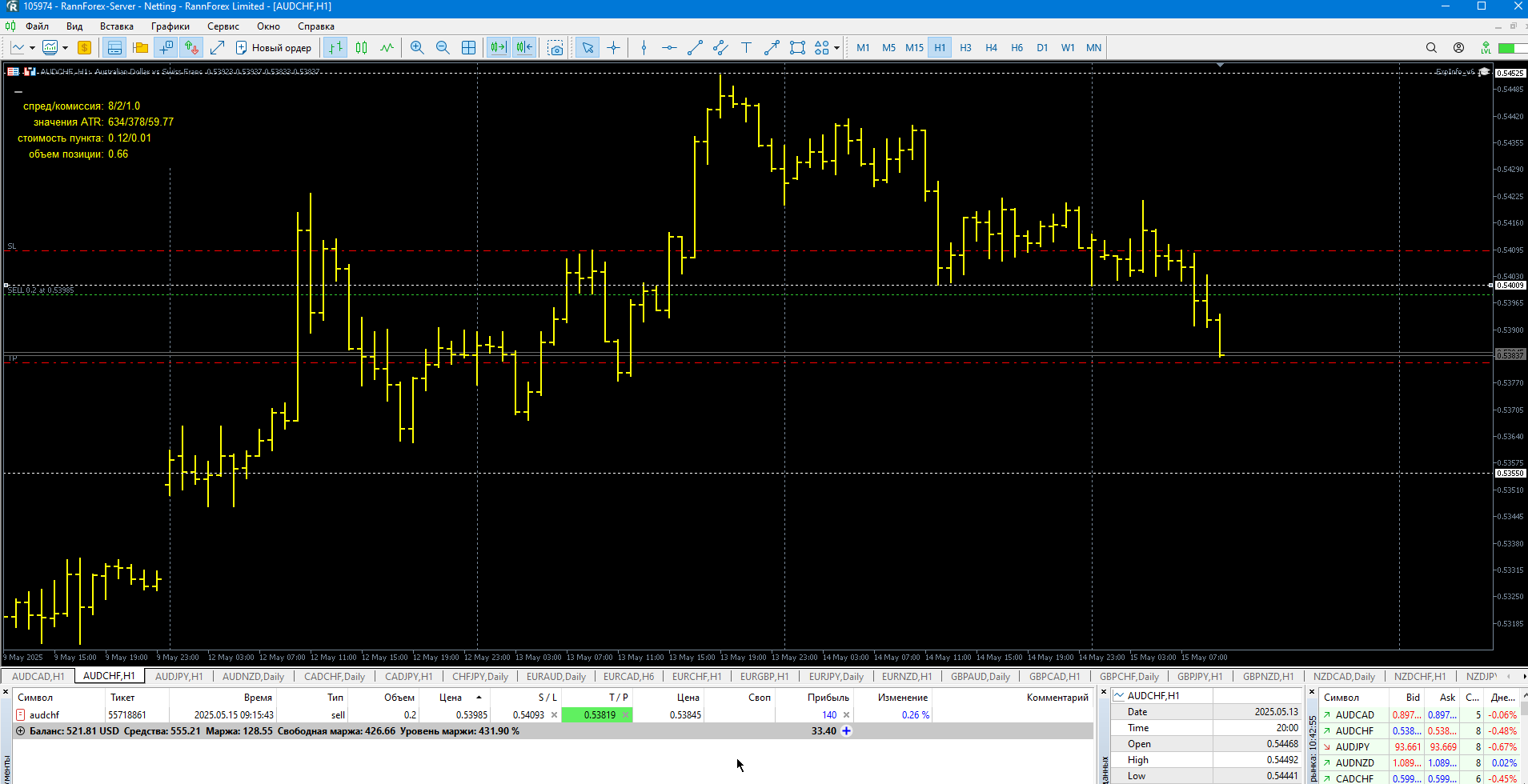Zoom out on the chart
Screen dimensions: 1528x784
(x=443, y=48)
